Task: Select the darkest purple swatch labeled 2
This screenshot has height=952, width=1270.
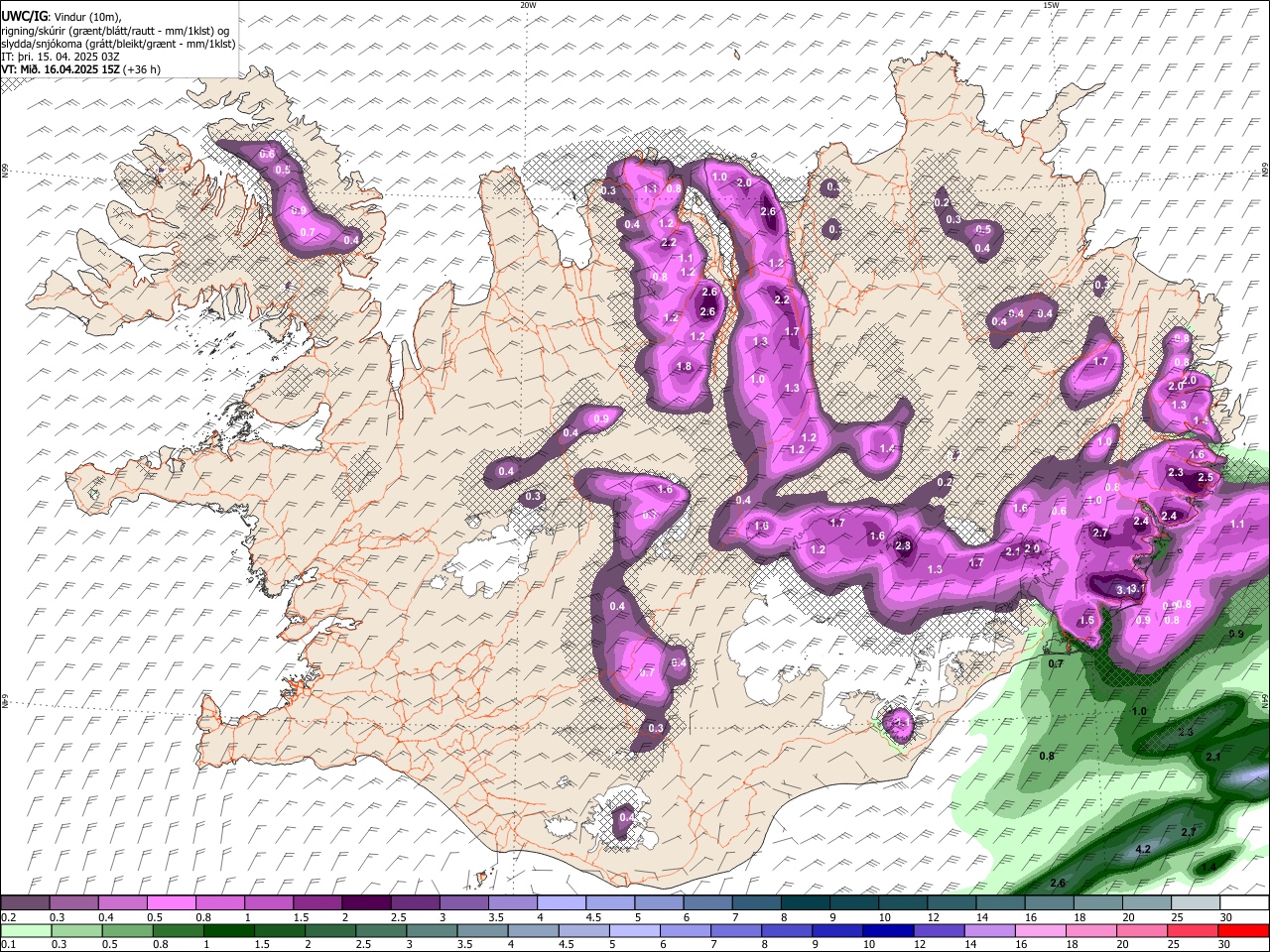Action: 365,903
